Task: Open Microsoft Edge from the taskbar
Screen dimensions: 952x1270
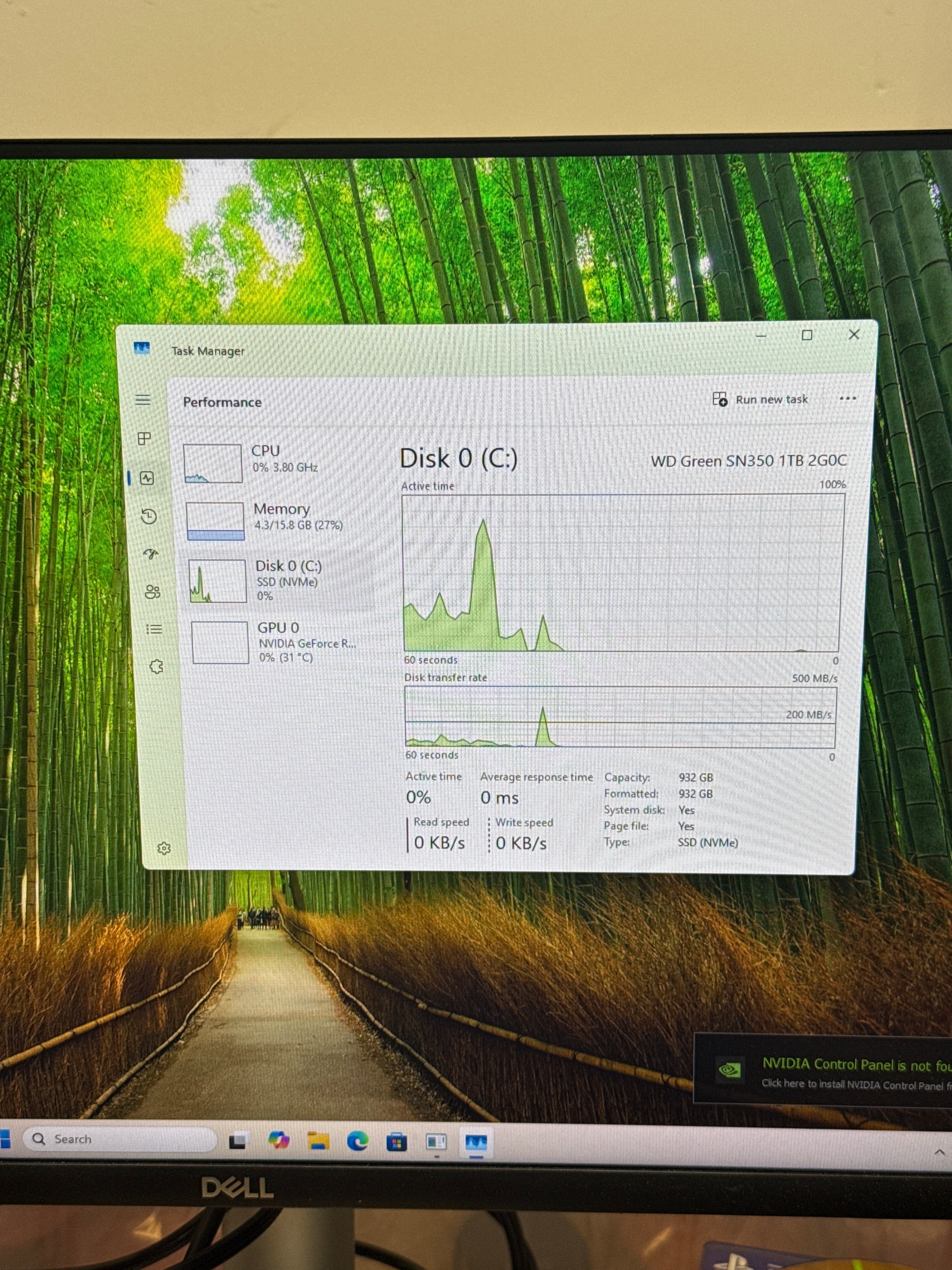Action: click(358, 1141)
